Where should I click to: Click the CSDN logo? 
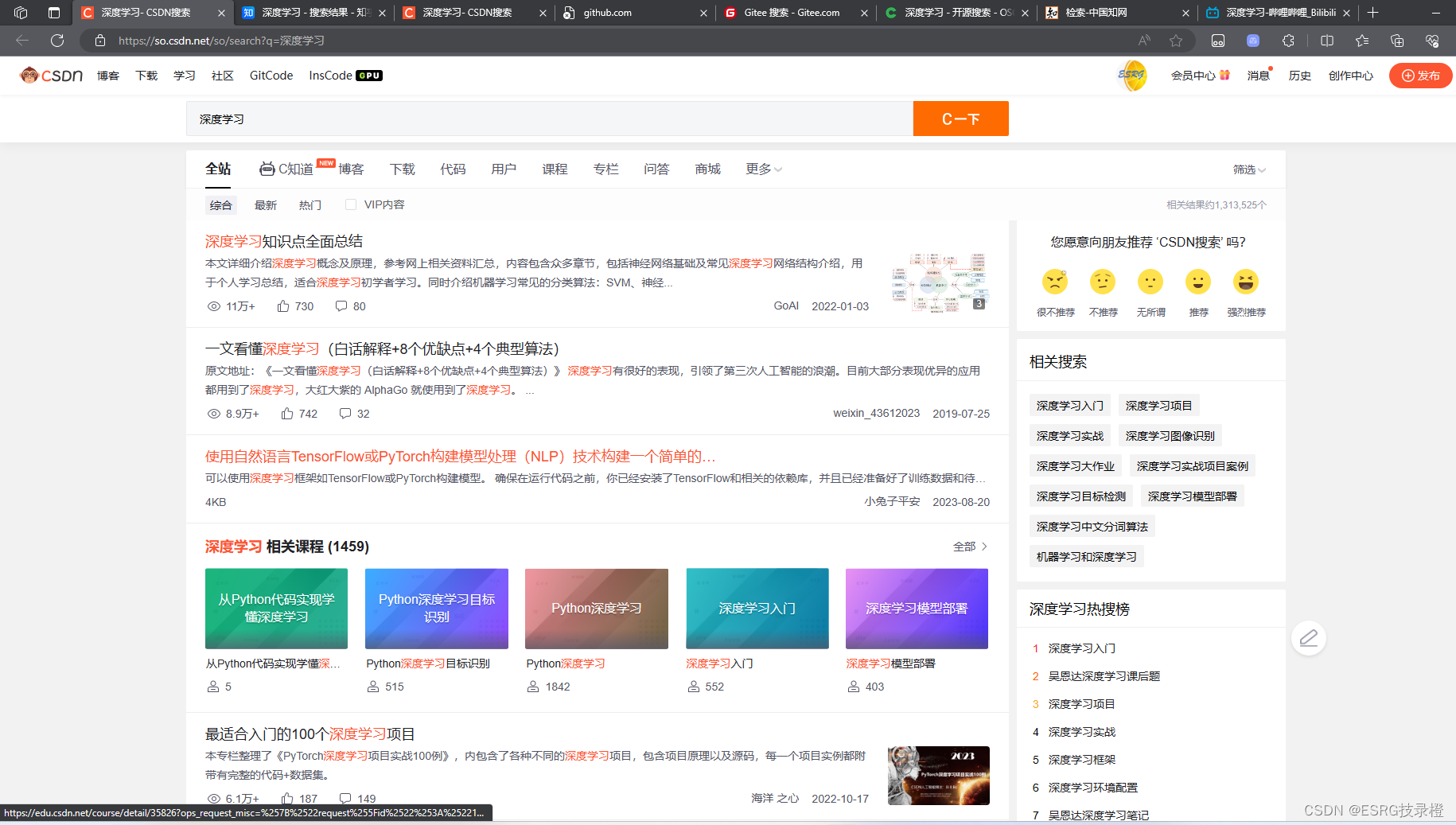coord(52,76)
